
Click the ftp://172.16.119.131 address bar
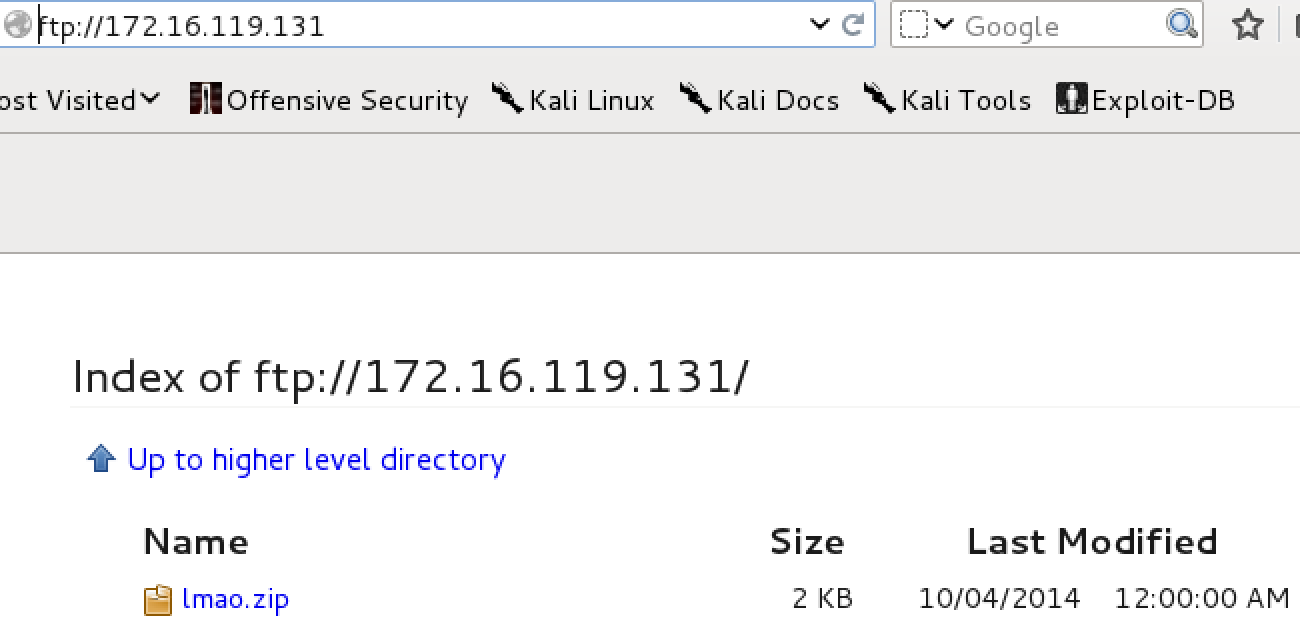pyautogui.click(x=420, y=25)
